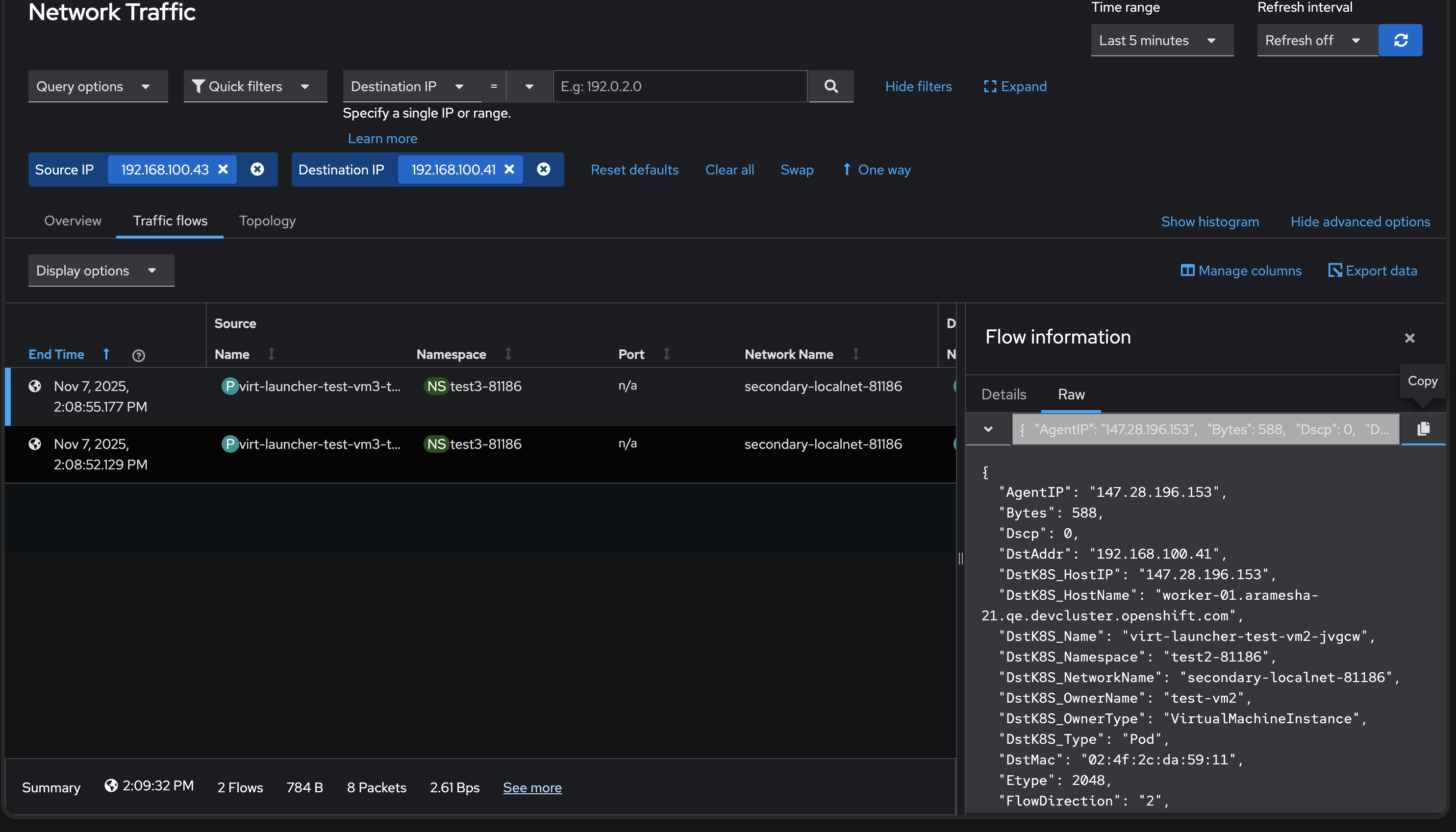Click the Destination IP filter input field
Viewport: 1456px width, 832px height.
[x=679, y=86]
